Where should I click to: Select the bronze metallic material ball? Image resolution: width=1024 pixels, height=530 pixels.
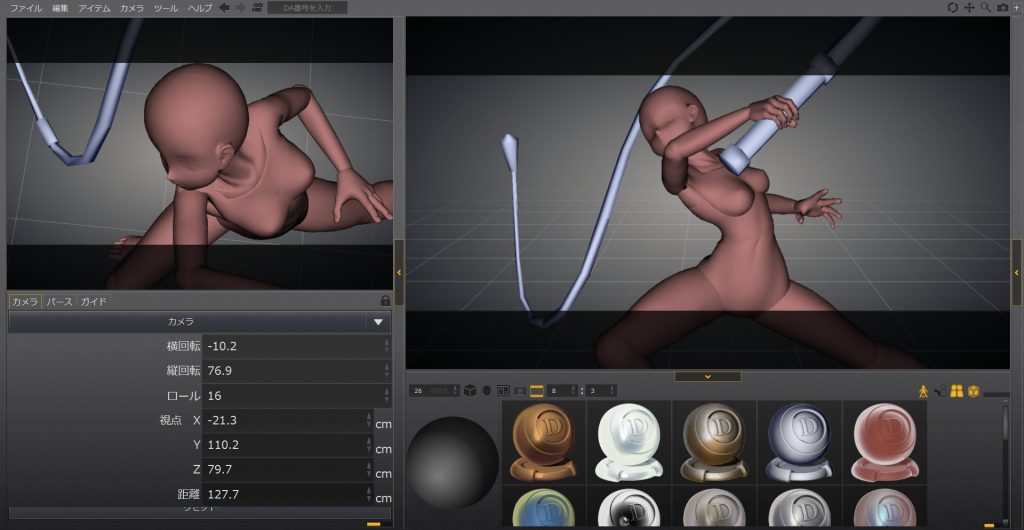[x=714, y=442]
